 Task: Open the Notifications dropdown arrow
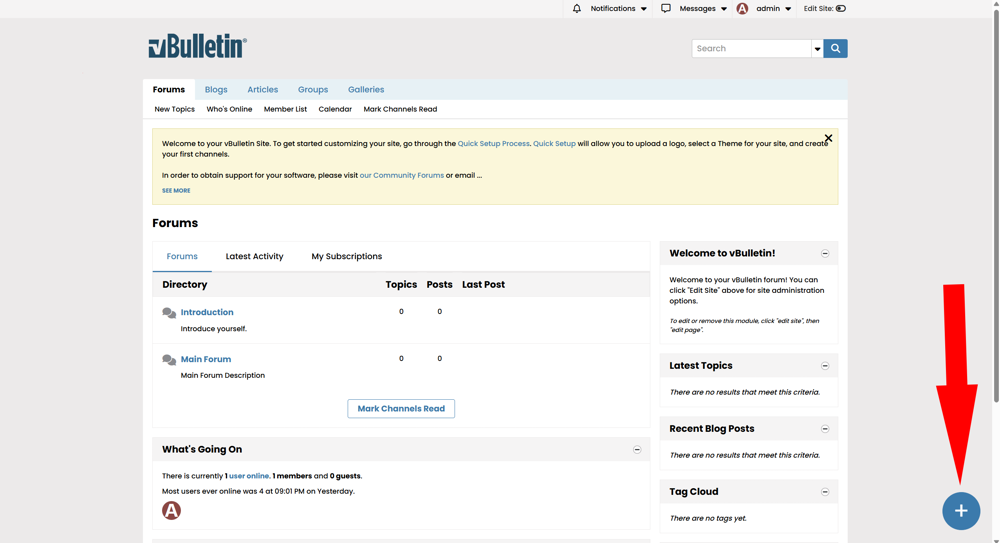pos(643,9)
